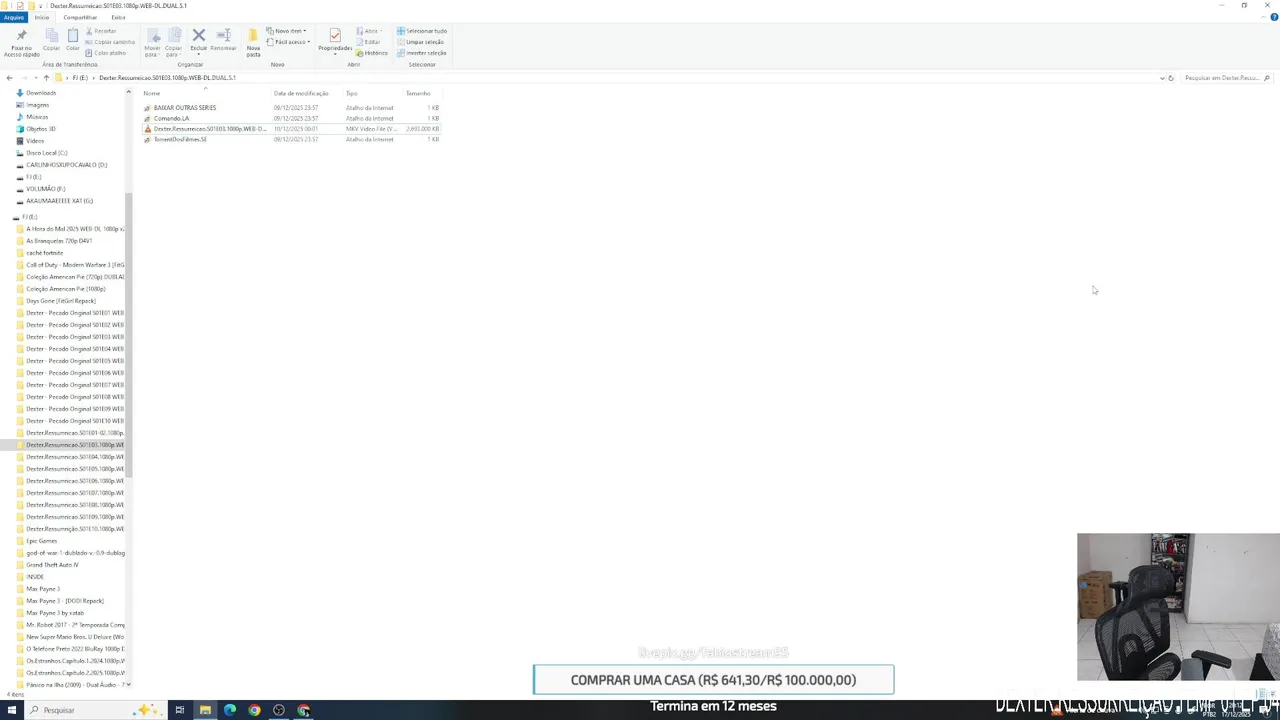Click Limpar seleção in the ribbon
Viewport: 1280px width, 720px height.
[x=421, y=42]
